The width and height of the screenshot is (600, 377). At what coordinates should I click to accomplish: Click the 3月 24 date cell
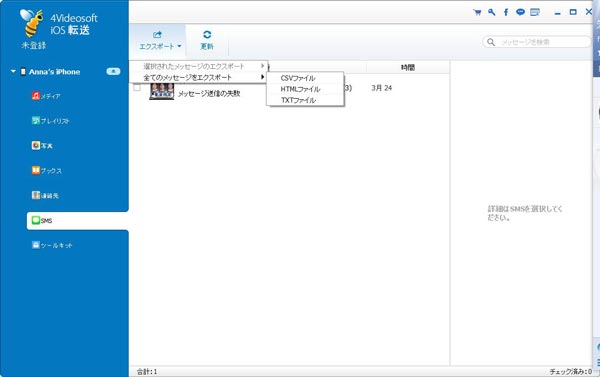click(382, 88)
